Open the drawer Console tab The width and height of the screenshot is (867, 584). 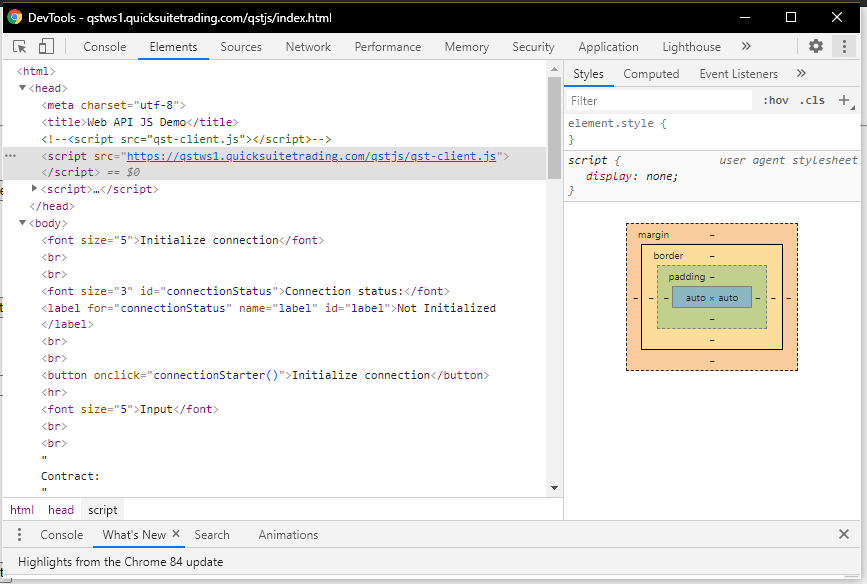pyautogui.click(x=61, y=535)
